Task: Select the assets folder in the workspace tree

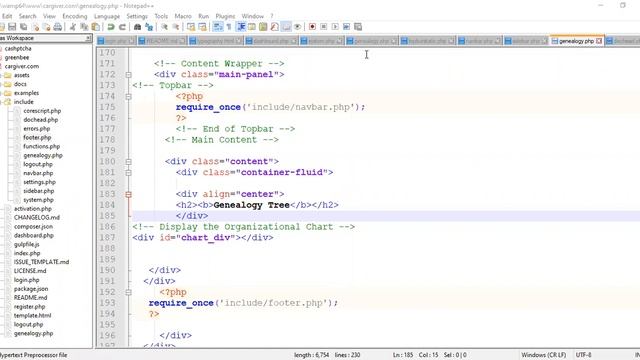Action: point(22,75)
